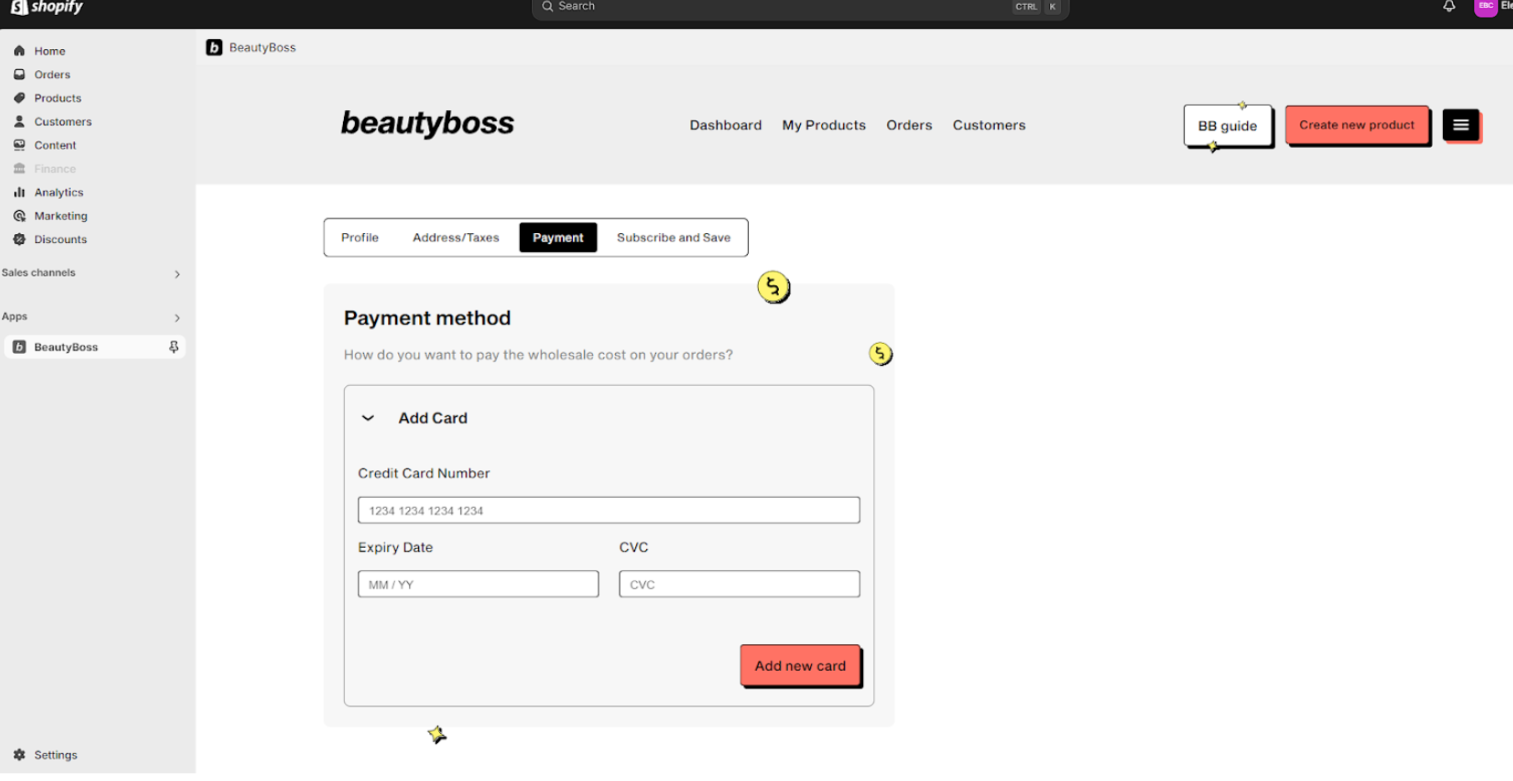1513x781 pixels.
Task: Open Settings in sidebar
Action: (55, 755)
